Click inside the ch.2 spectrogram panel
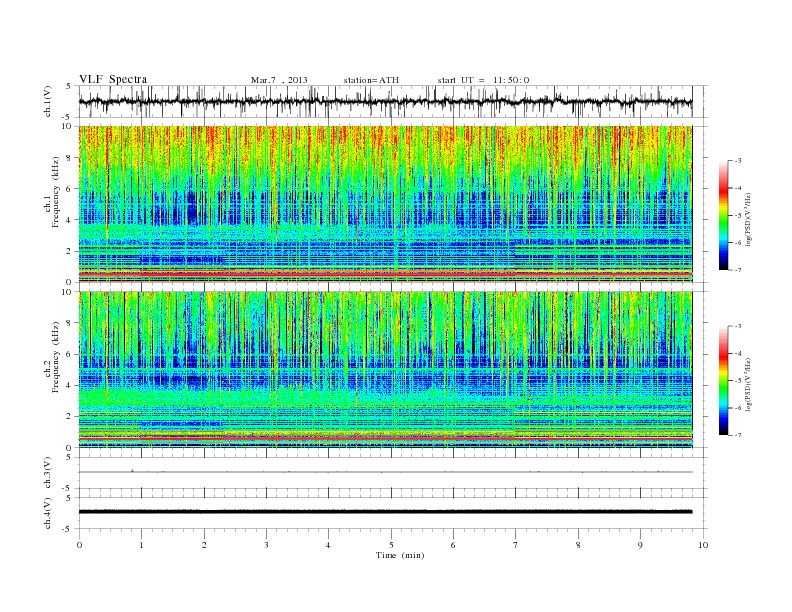Image resolution: width=792 pixels, height=612 pixels. coord(385,370)
